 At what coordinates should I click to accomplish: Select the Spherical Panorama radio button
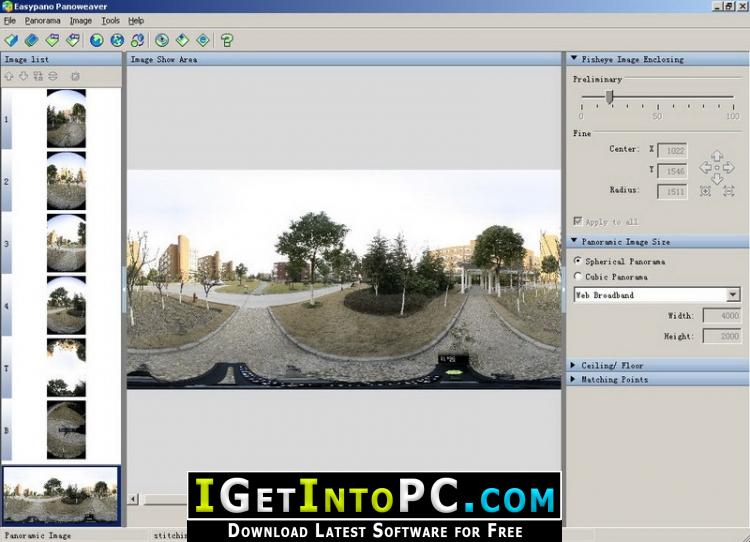[x=578, y=261]
